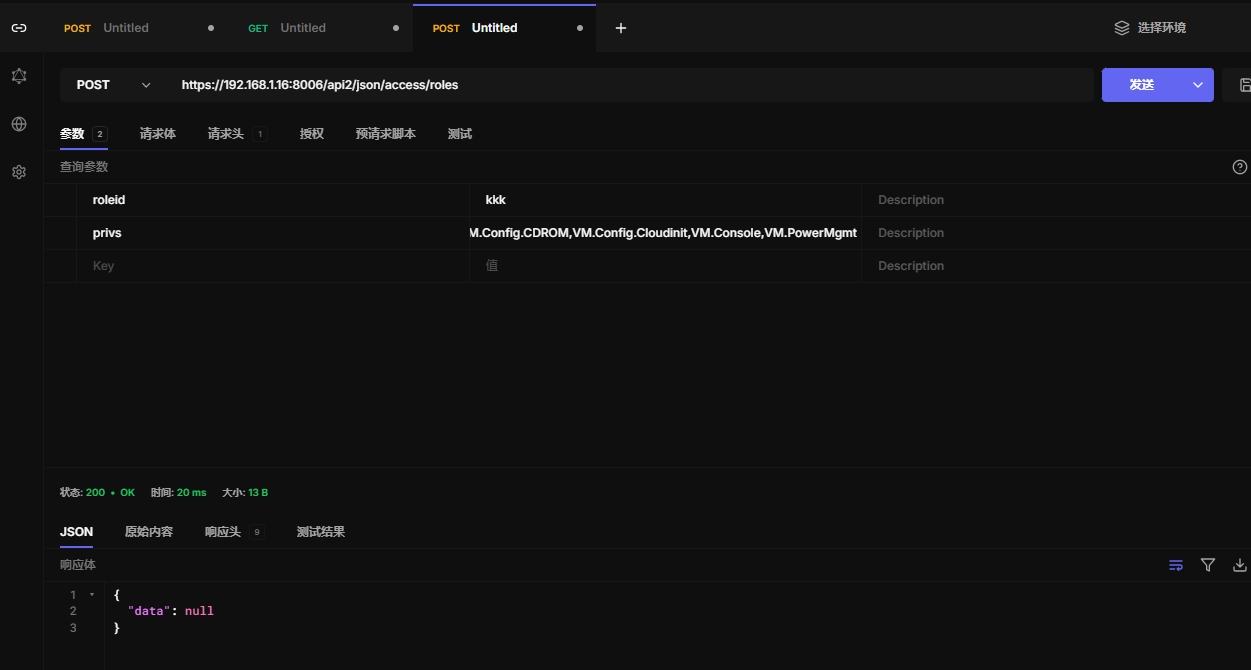This screenshot has height=670, width=1251.
Task: Close the active POST Untitled tab via dot
Action: tap(580, 28)
